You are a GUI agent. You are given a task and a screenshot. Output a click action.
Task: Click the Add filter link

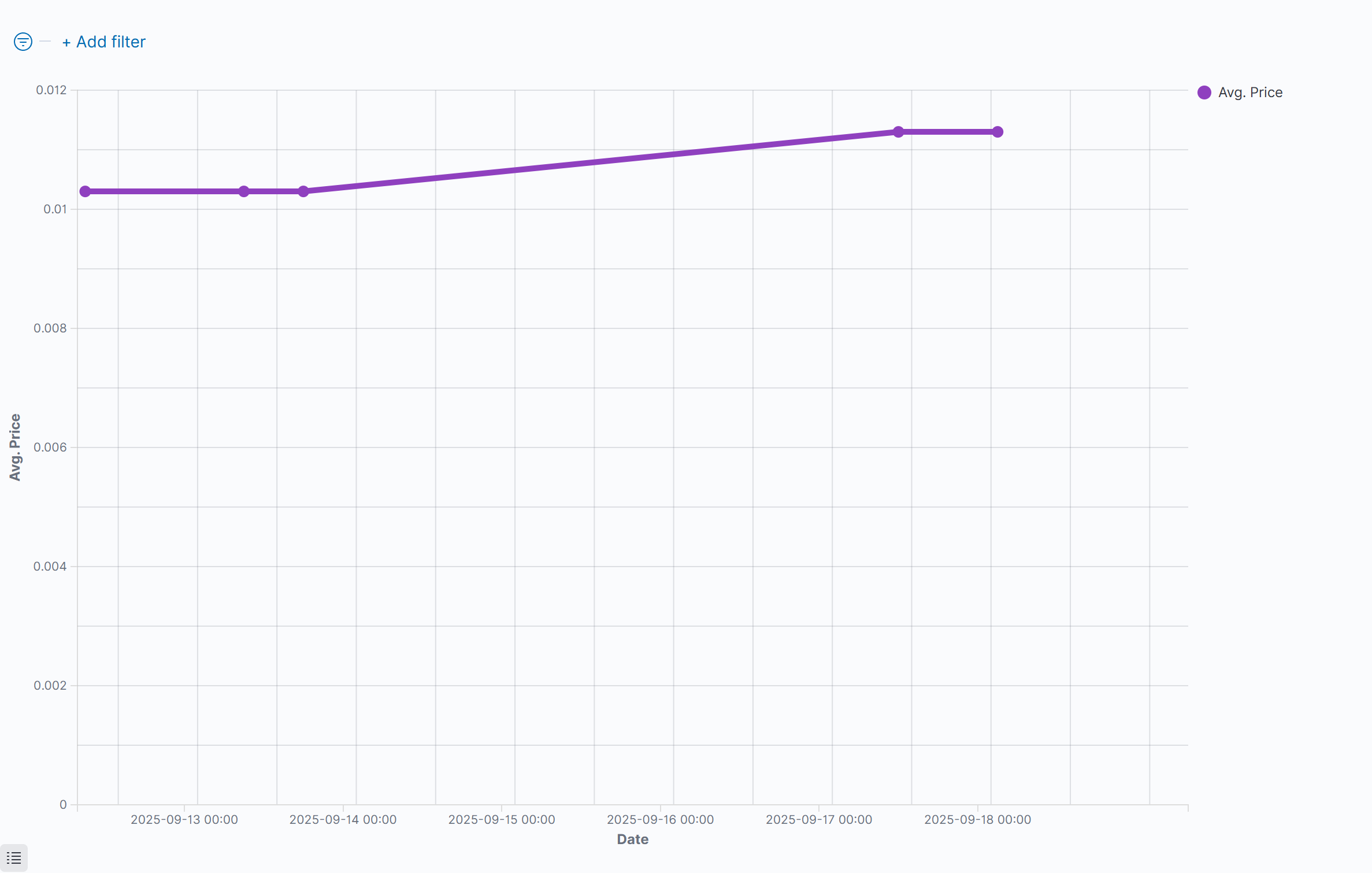click(x=104, y=42)
